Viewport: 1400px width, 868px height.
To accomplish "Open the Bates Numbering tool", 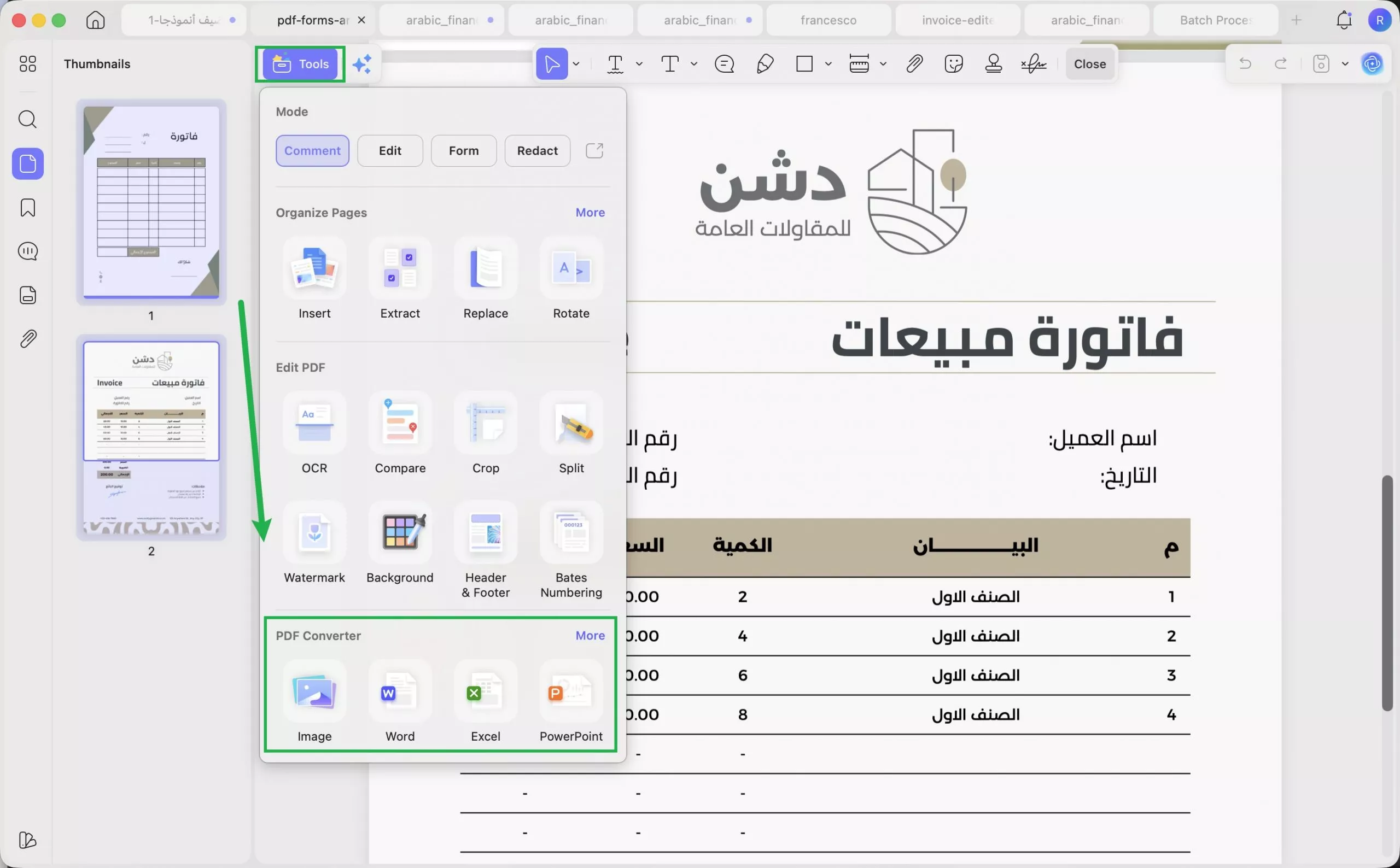I will pos(571,551).
